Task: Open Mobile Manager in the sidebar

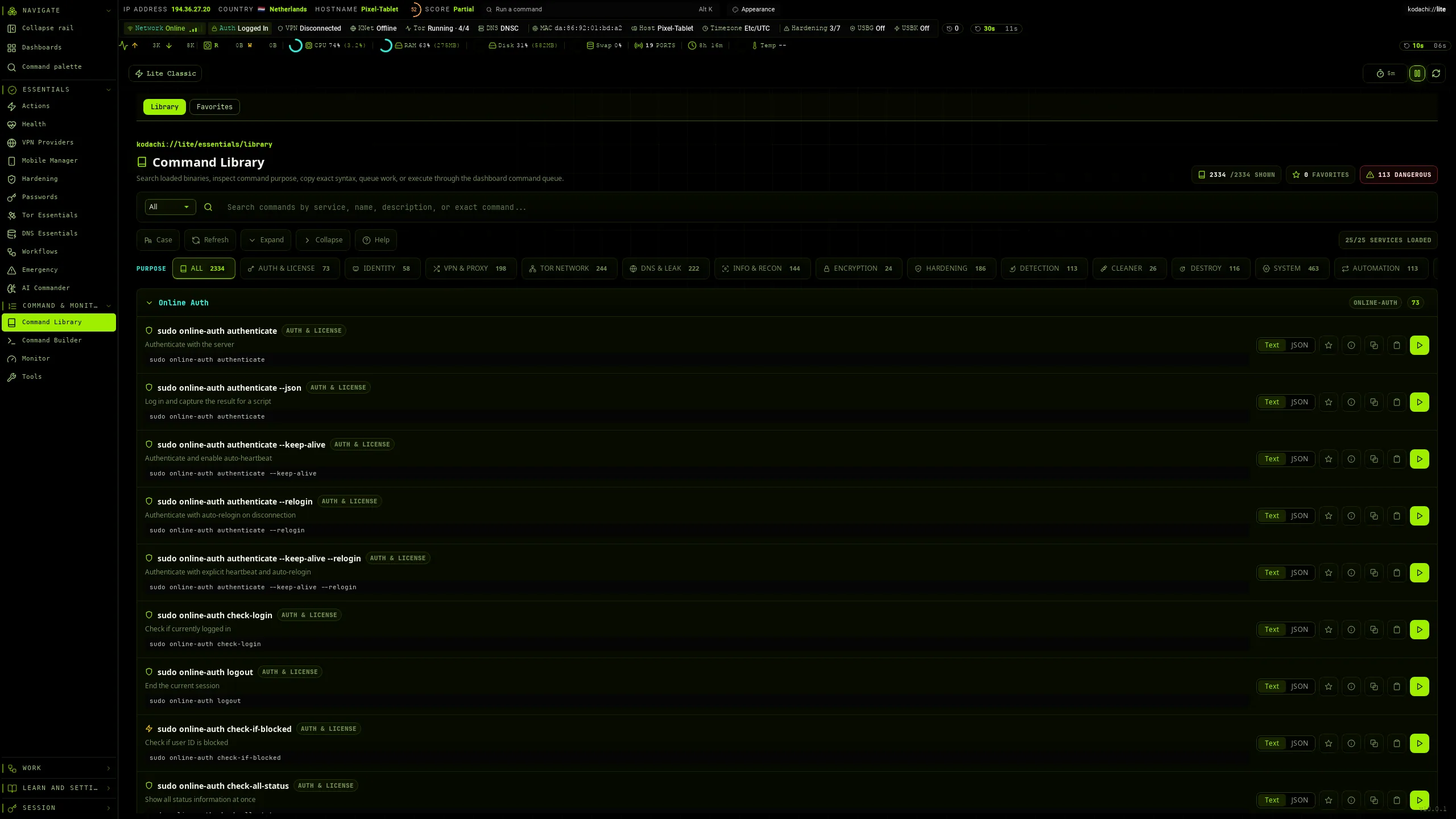Action: pos(59,160)
